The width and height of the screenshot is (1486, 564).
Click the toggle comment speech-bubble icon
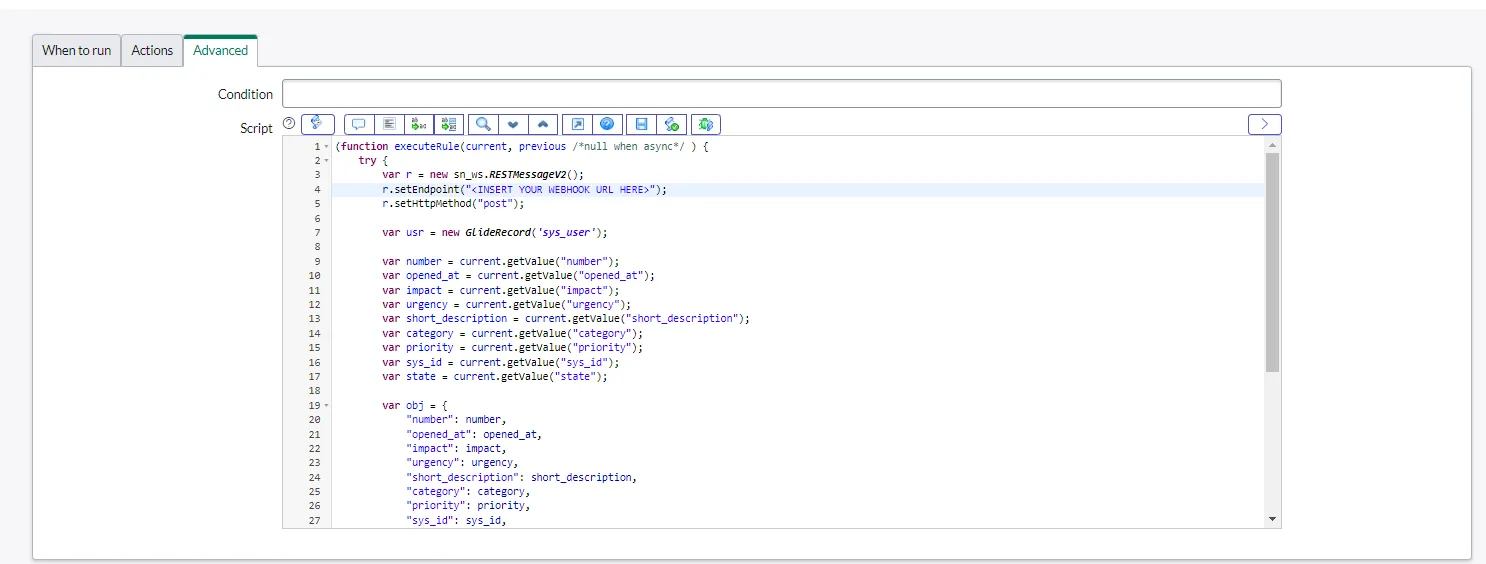coord(359,125)
